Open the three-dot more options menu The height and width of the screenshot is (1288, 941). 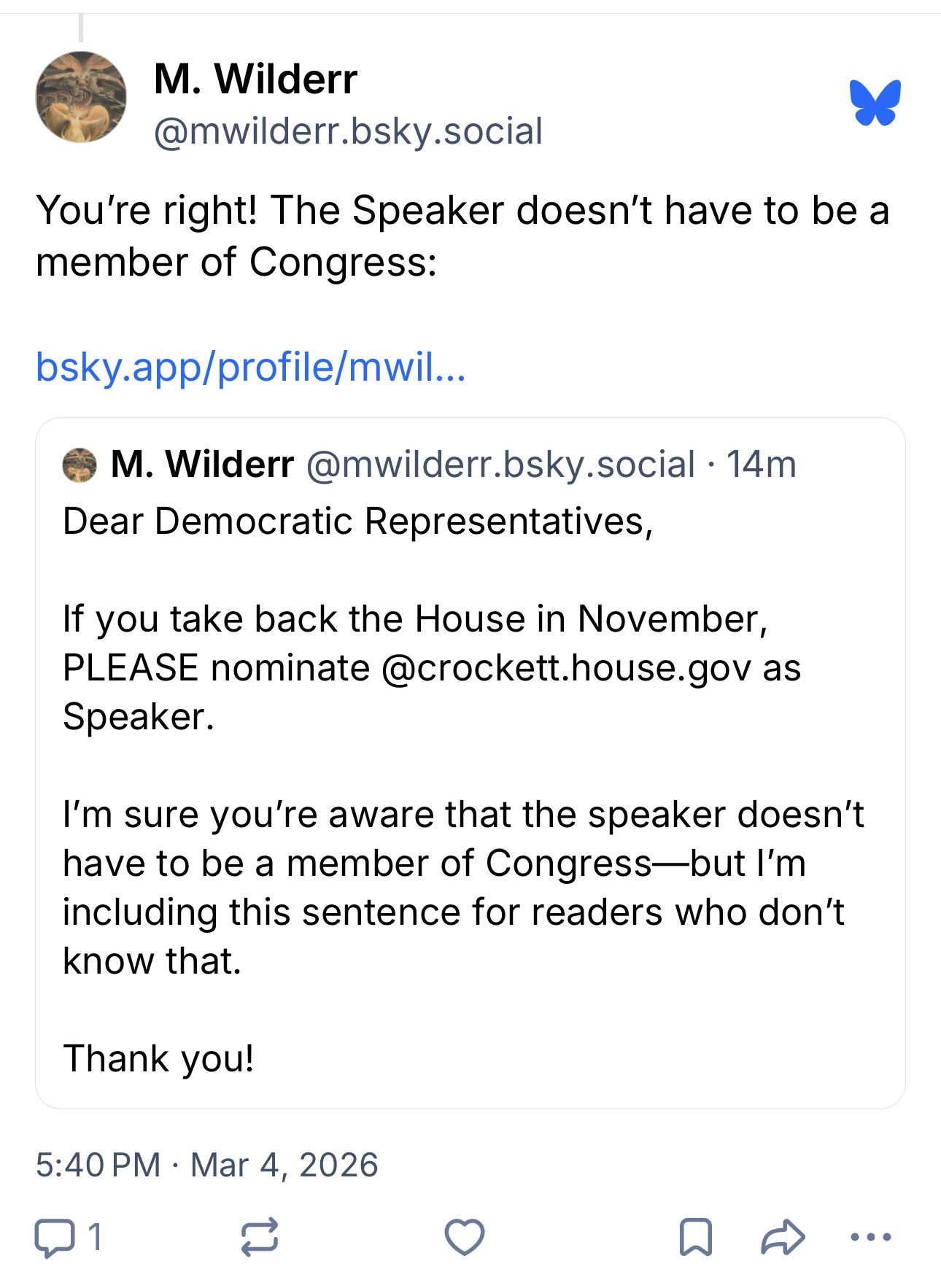(871, 1237)
